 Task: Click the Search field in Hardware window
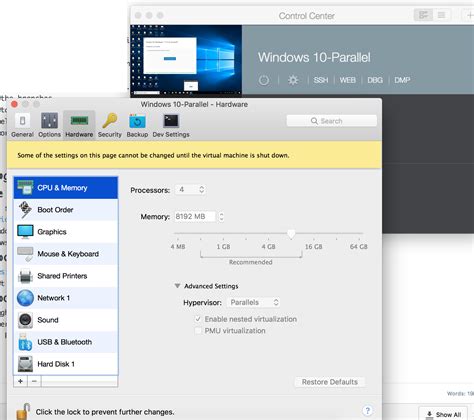pyautogui.click(x=332, y=121)
